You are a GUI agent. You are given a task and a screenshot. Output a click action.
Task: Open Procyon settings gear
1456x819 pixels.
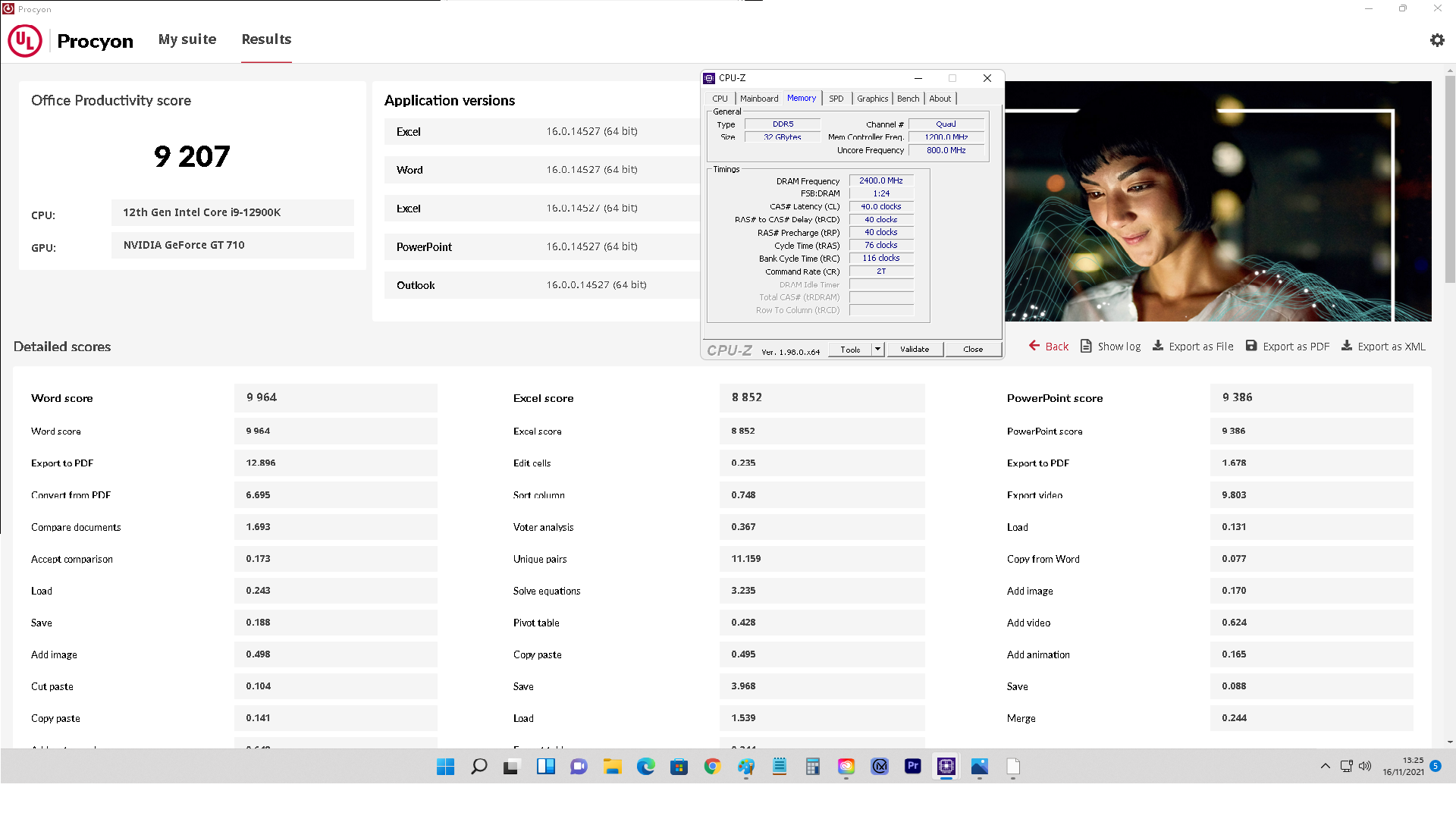(1437, 40)
